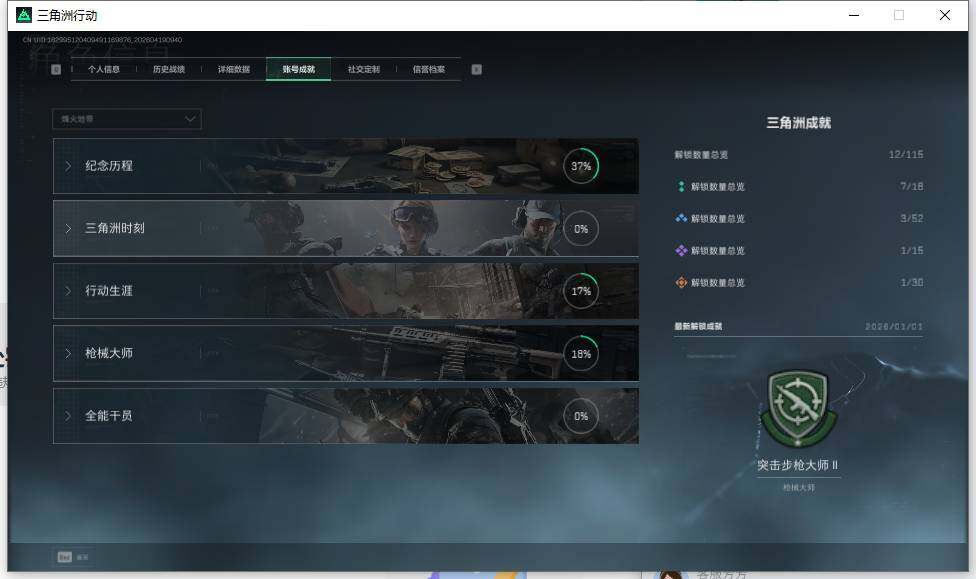Click the 3/52 unlock count
The height and width of the screenshot is (579, 976).
tap(911, 219)
